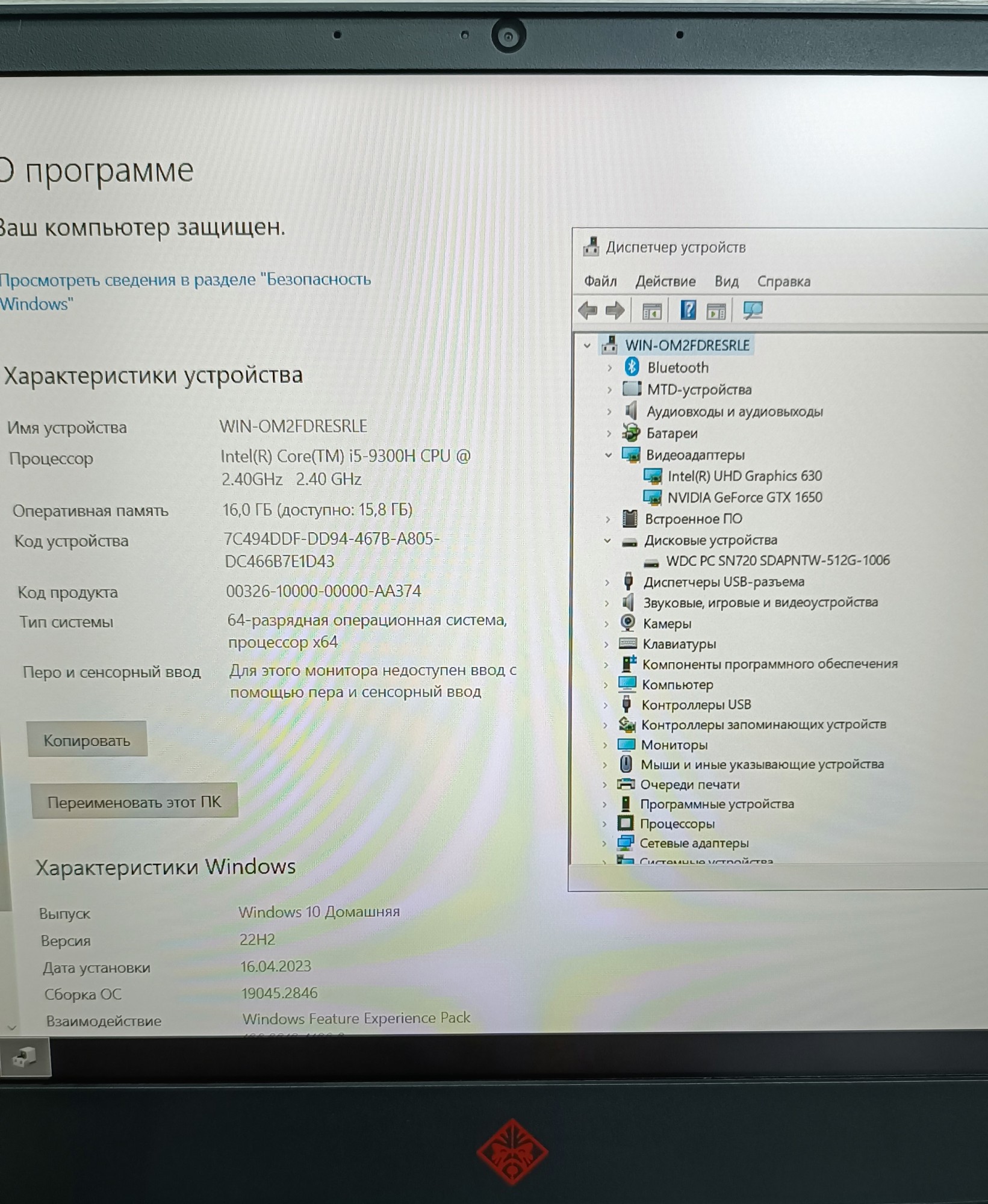Expand the Процессоры category
988x1204 pixels.
tap(604, 824)
